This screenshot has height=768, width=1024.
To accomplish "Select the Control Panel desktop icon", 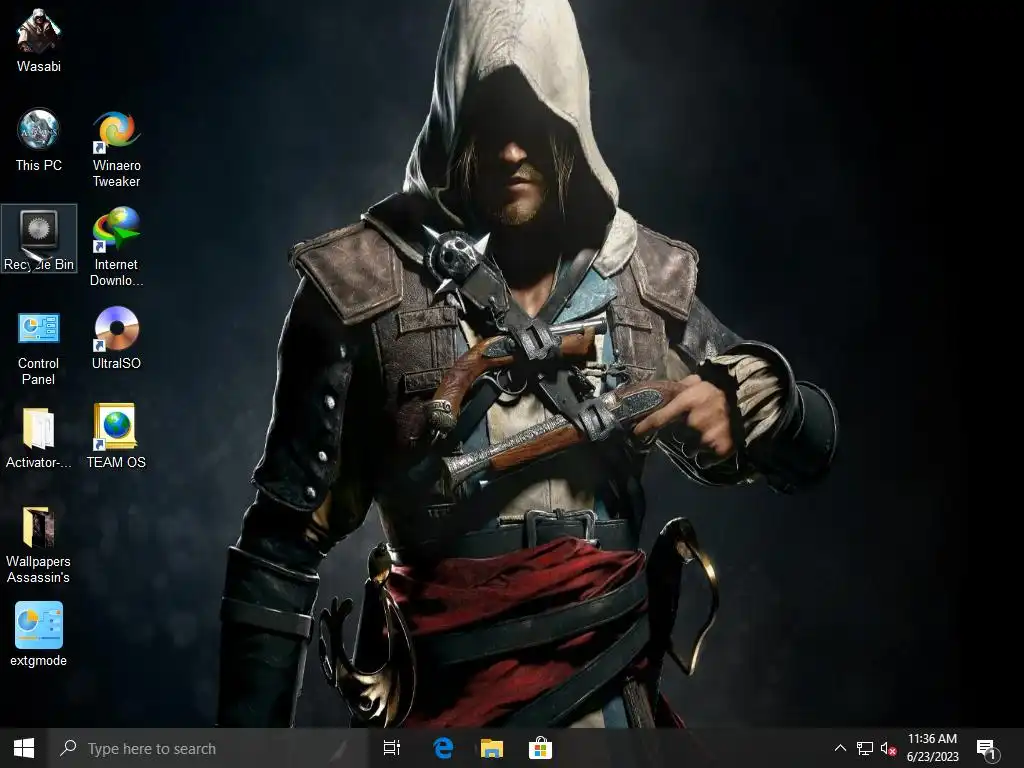I will 39,349.
